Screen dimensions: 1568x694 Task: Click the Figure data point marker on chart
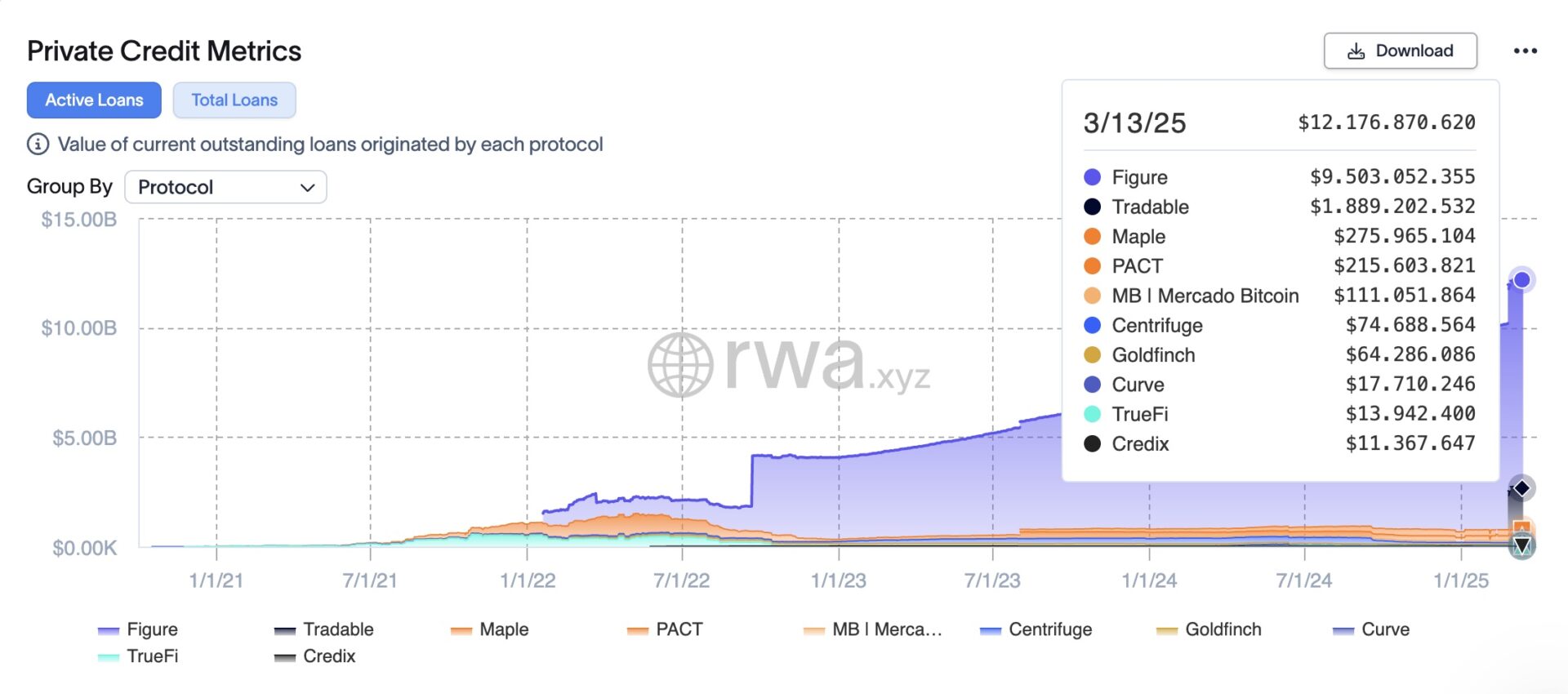click(x=1521, y=280)
